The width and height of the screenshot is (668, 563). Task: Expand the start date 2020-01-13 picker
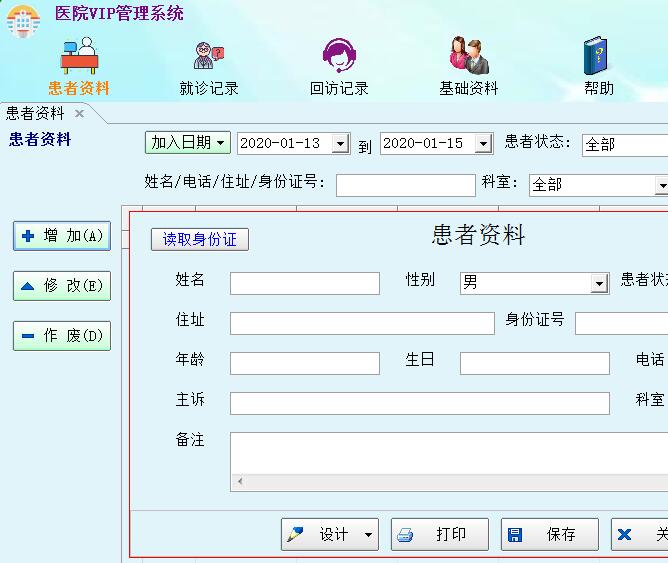(x=340, y=144)
